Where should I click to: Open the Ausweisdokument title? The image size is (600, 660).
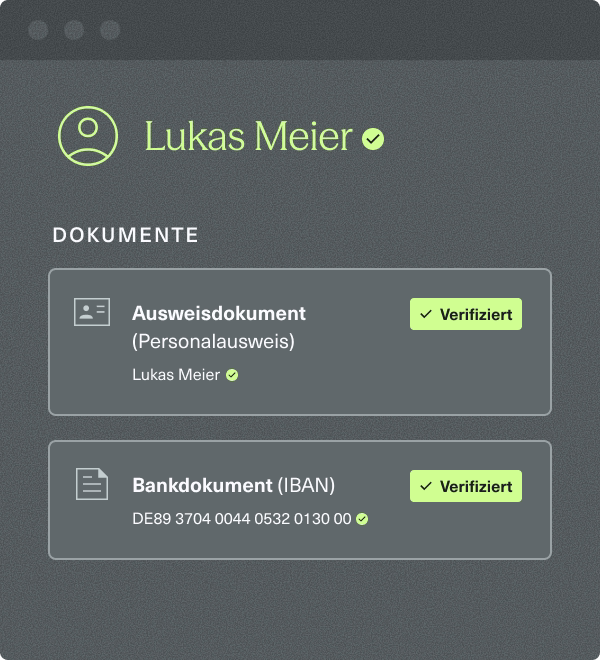pyautogui.click(x=219, y=313)
